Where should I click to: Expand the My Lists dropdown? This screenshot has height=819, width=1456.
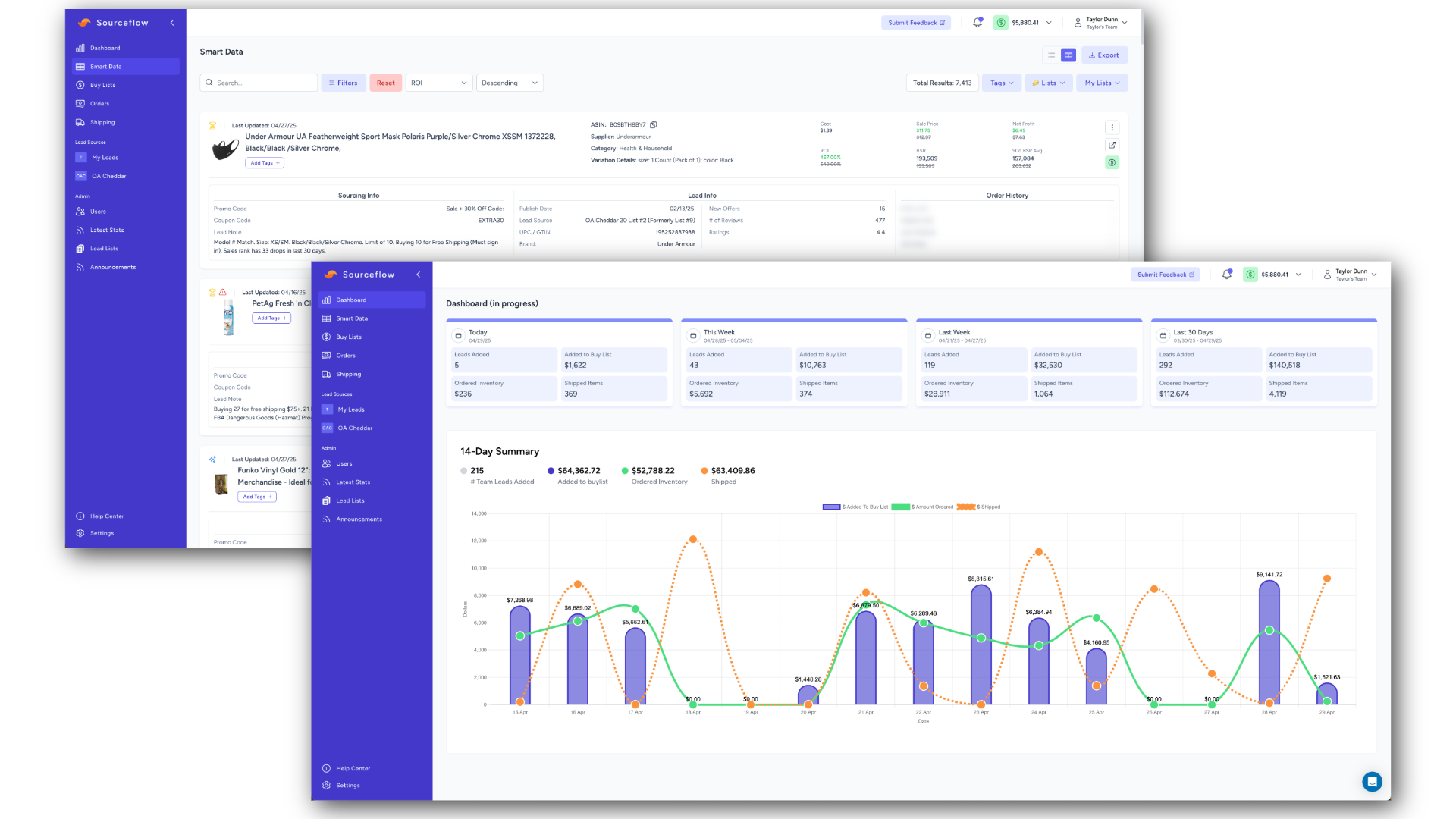point(1101,83)
